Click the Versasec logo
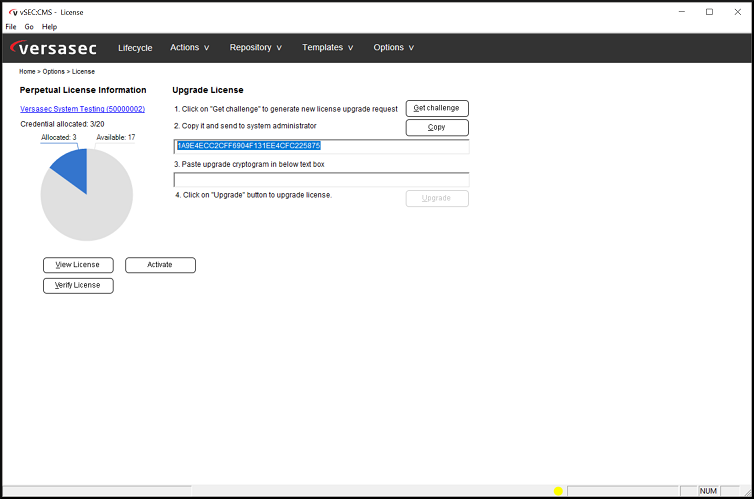Screen dimensions: 754x499 point(53,48)
